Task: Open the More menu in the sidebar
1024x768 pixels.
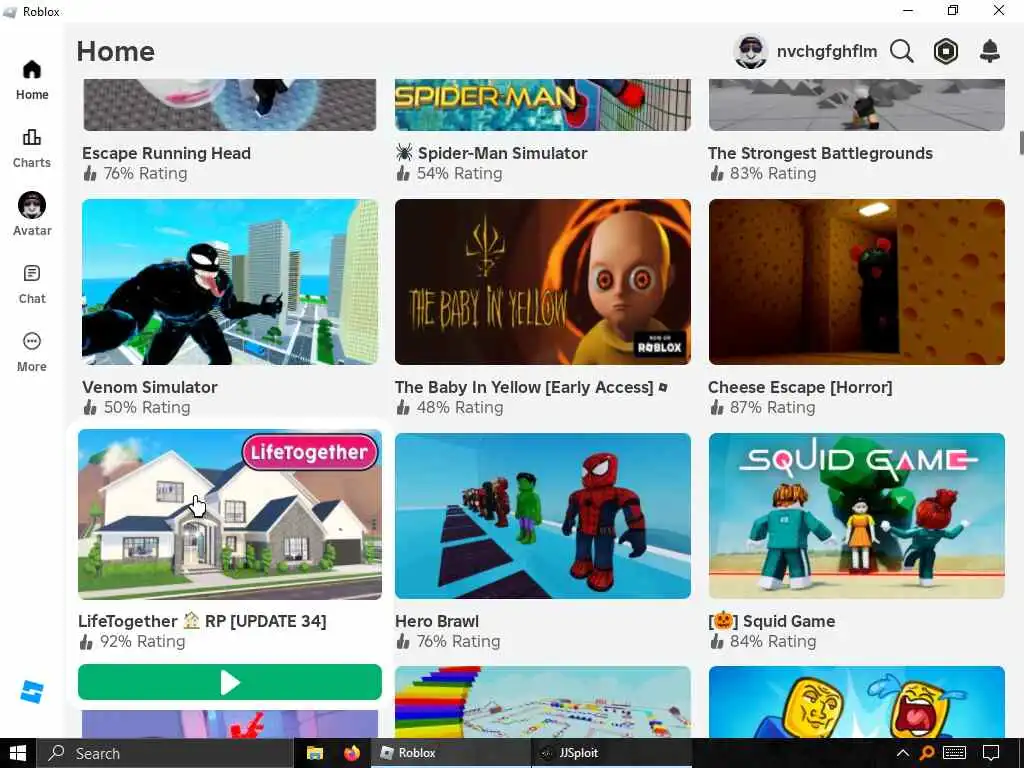Action: 31,352
